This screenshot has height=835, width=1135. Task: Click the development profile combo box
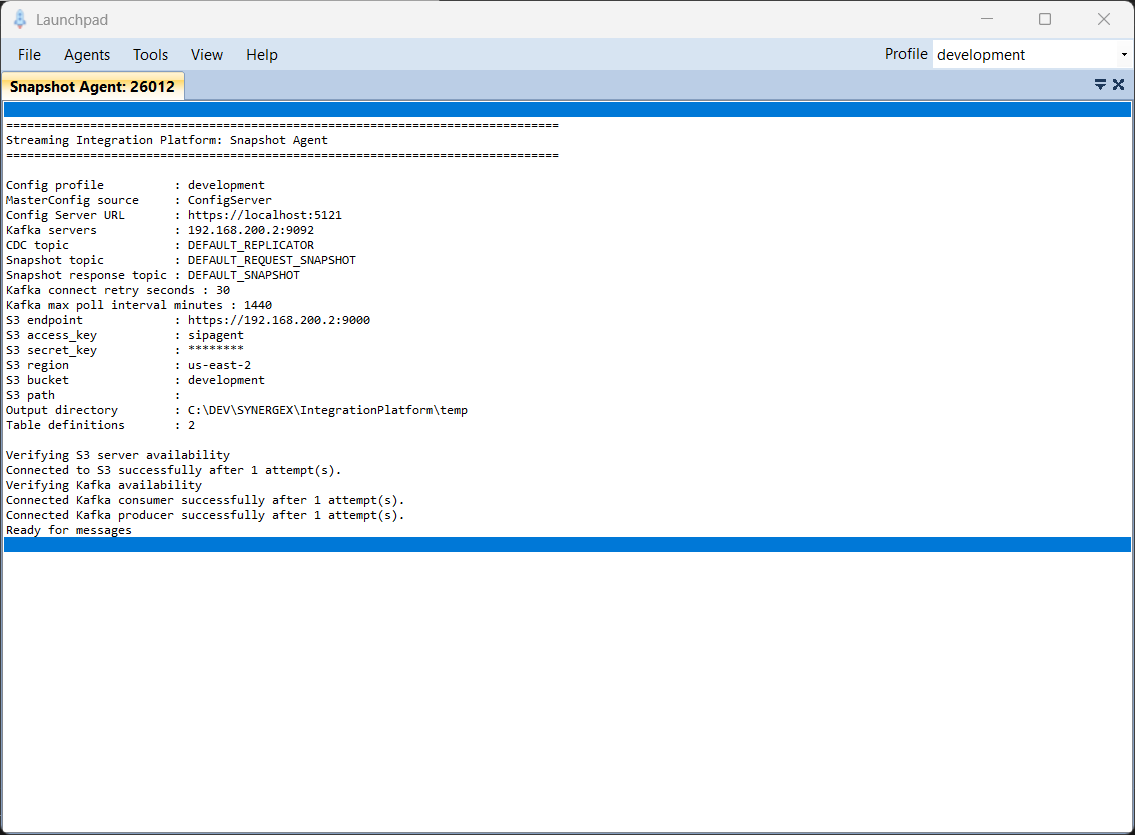tap(1031, 55)
